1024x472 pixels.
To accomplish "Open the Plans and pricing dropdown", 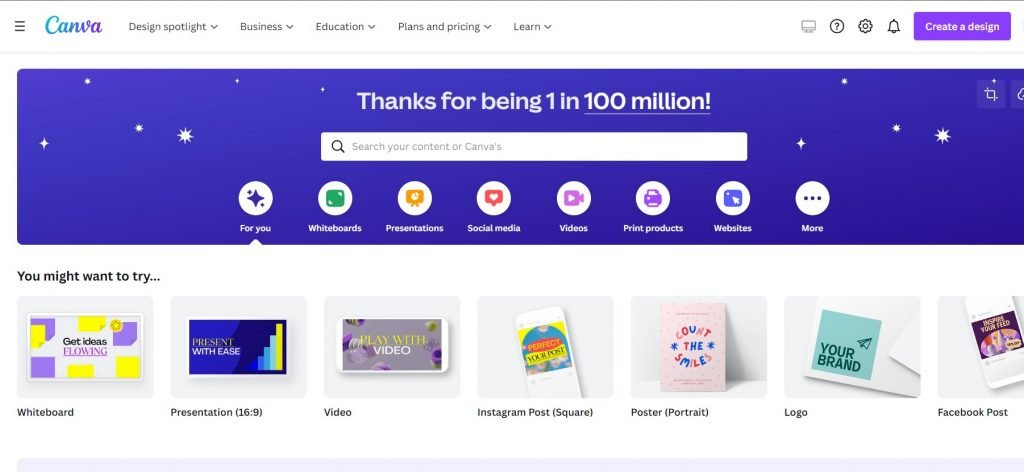I will point(445,26).
